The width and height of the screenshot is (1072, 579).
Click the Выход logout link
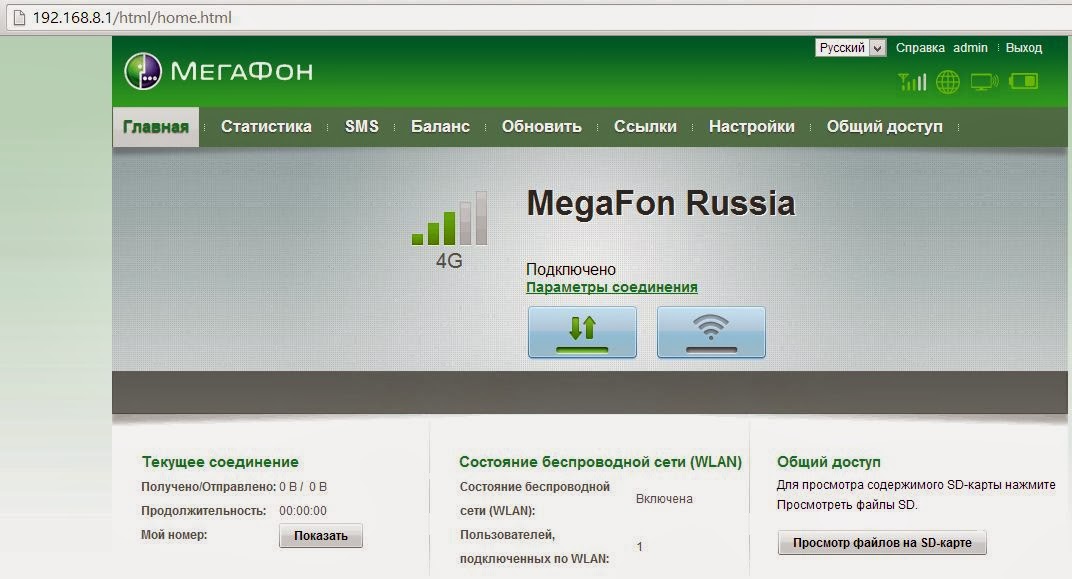[1024, 48]
